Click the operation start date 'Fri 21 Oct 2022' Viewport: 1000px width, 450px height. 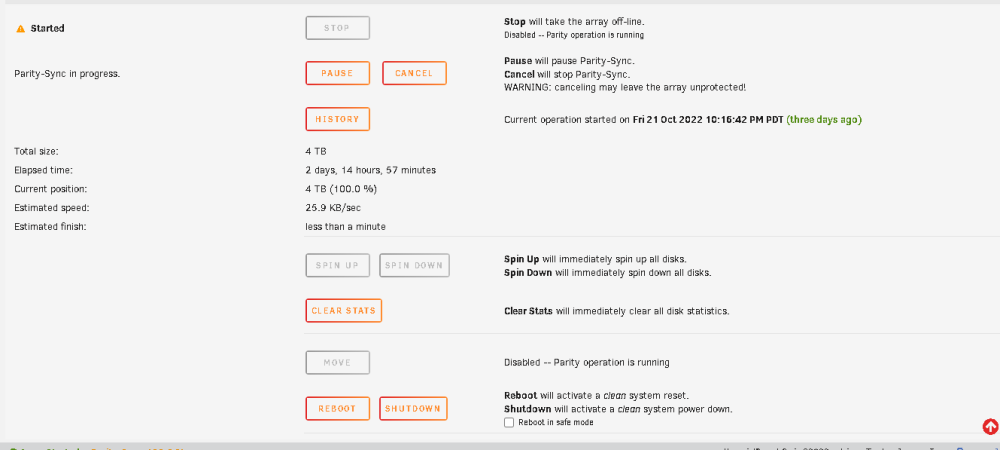[x=664, y=120]
